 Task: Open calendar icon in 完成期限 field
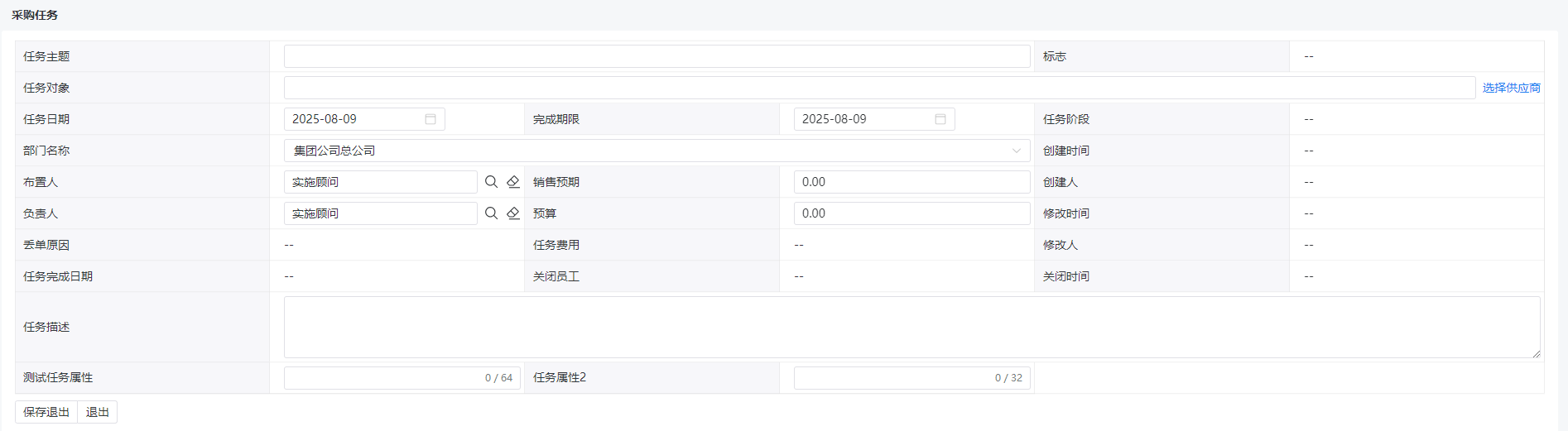(940, 119)
